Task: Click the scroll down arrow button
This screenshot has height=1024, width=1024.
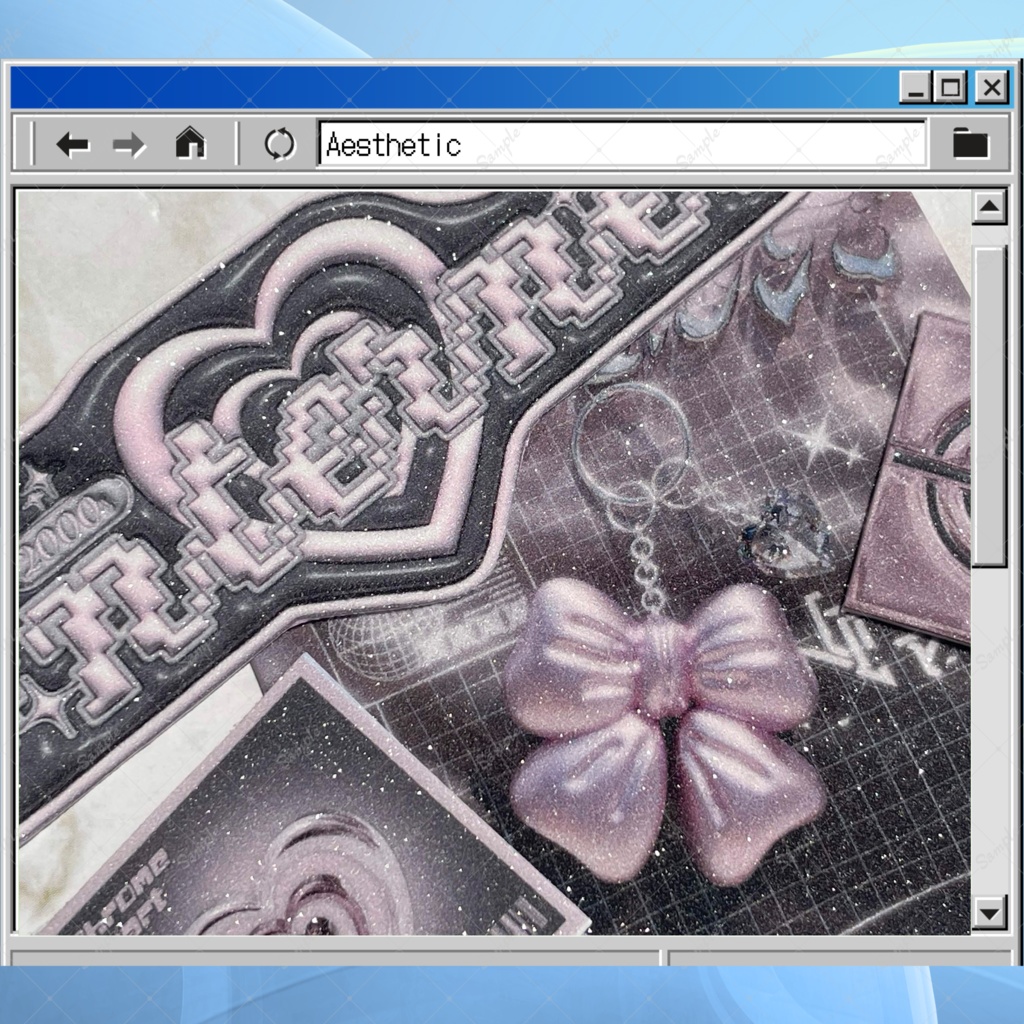Action: click(x=989, y=913)
